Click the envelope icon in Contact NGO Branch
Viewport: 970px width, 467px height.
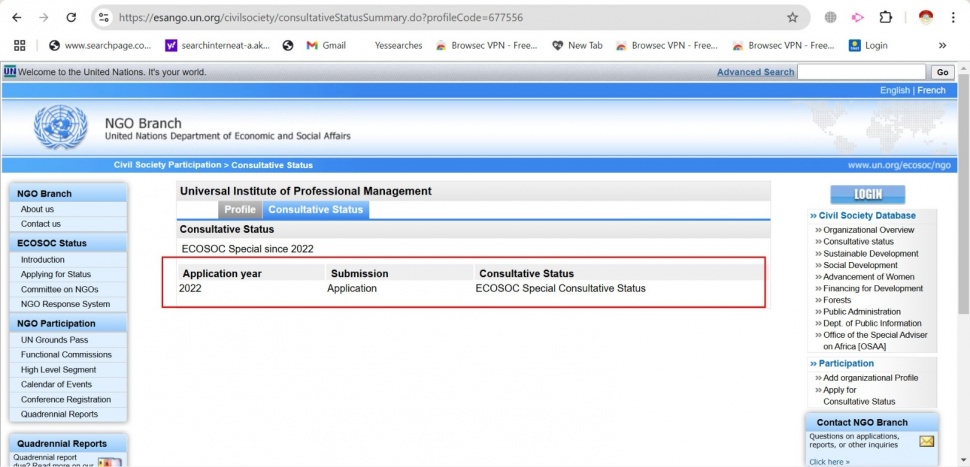click(926, 442)
